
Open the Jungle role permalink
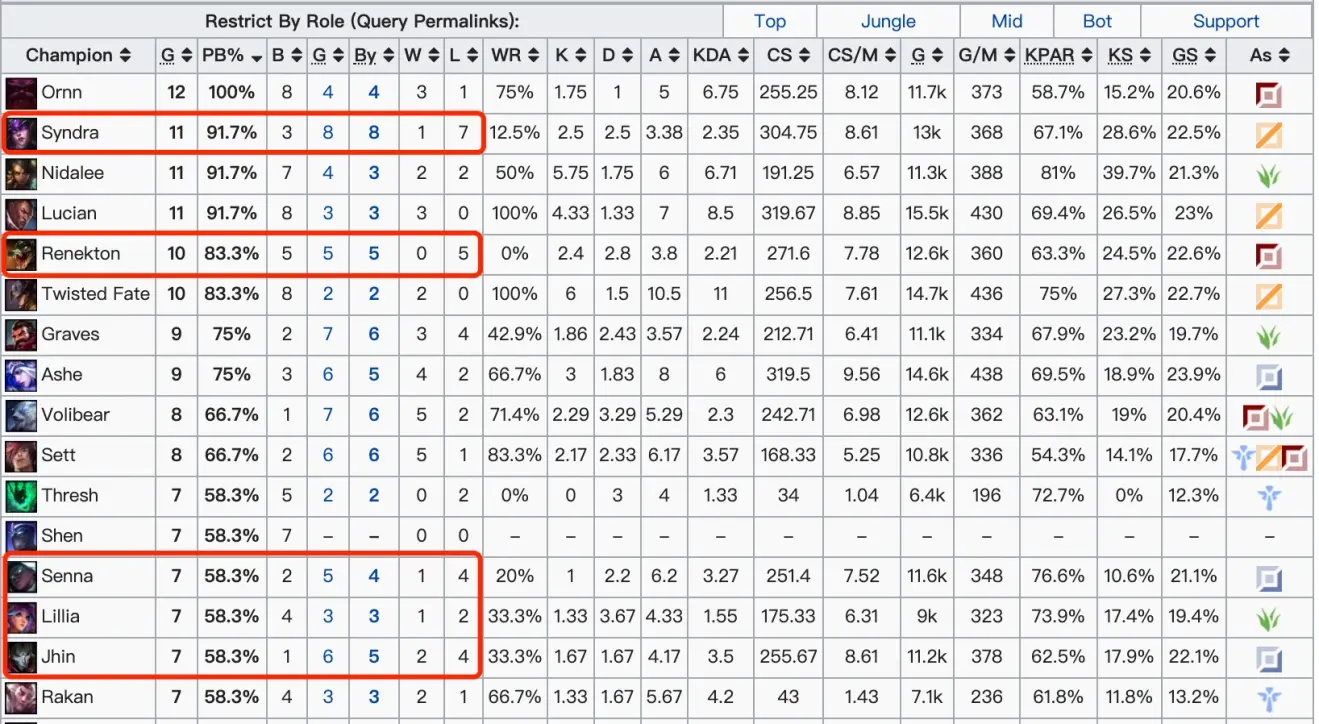[888, 21]
